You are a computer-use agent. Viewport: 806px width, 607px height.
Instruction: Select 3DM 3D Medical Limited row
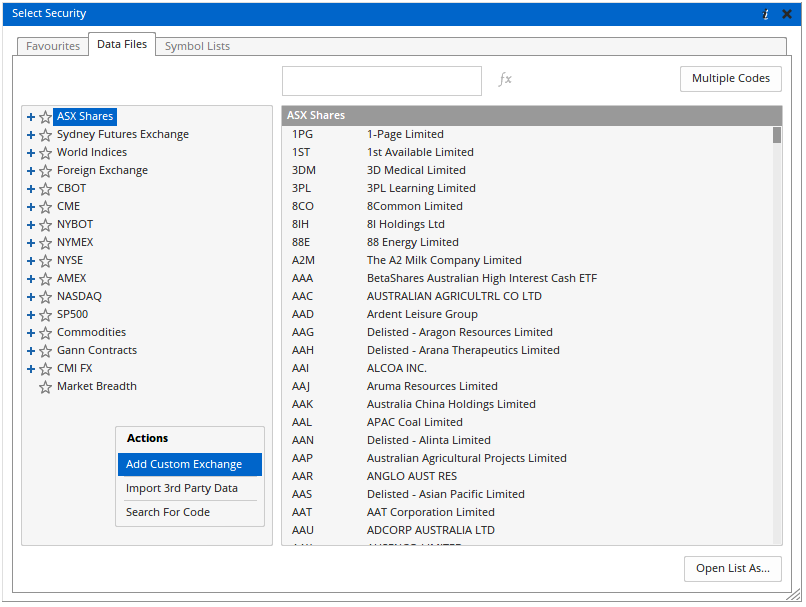click(527, 171)
